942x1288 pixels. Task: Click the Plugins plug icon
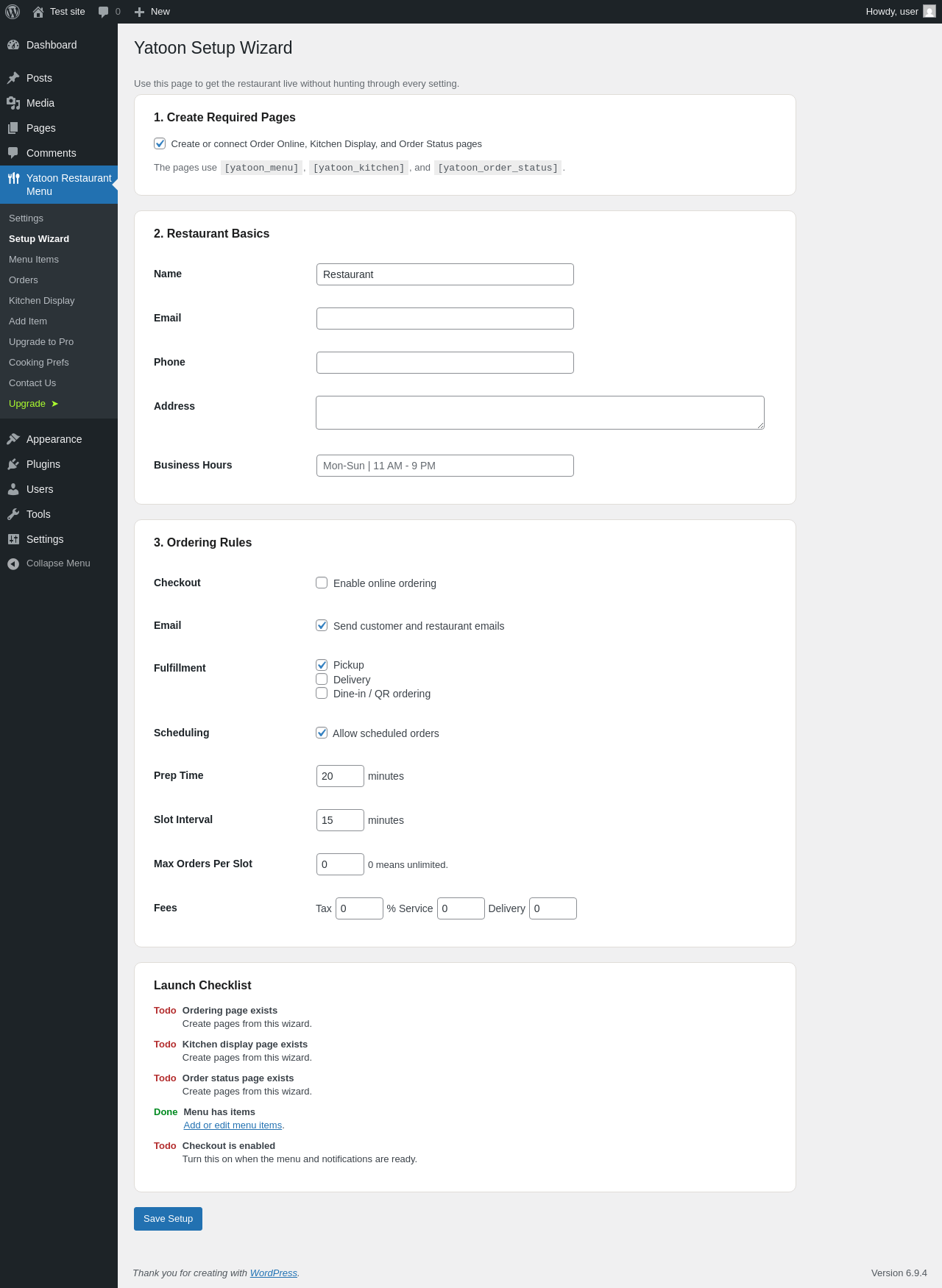point(13,464)
